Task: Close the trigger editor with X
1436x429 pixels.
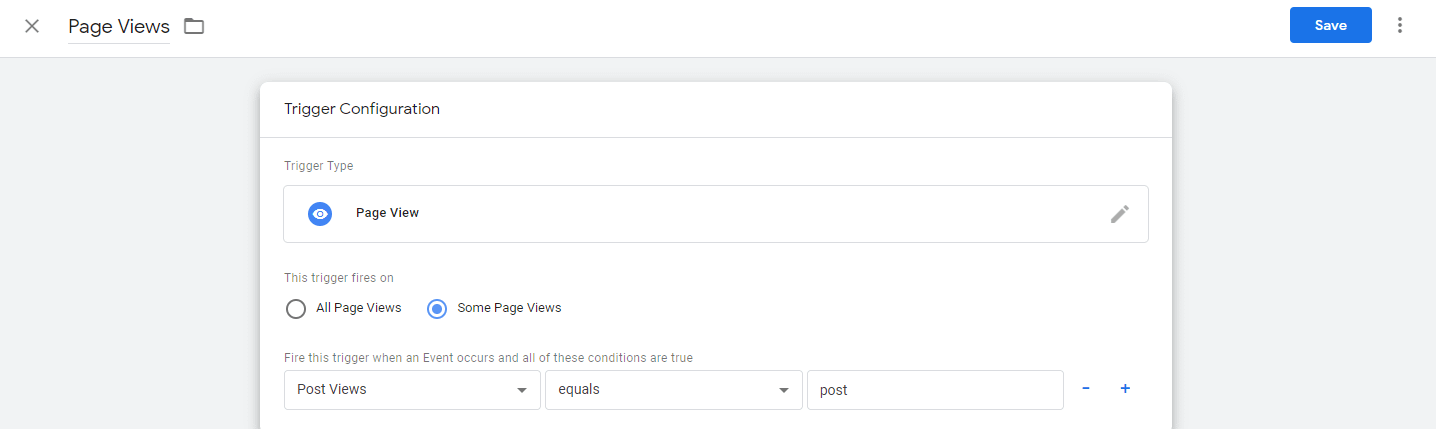Action: [x=32, y=26]
